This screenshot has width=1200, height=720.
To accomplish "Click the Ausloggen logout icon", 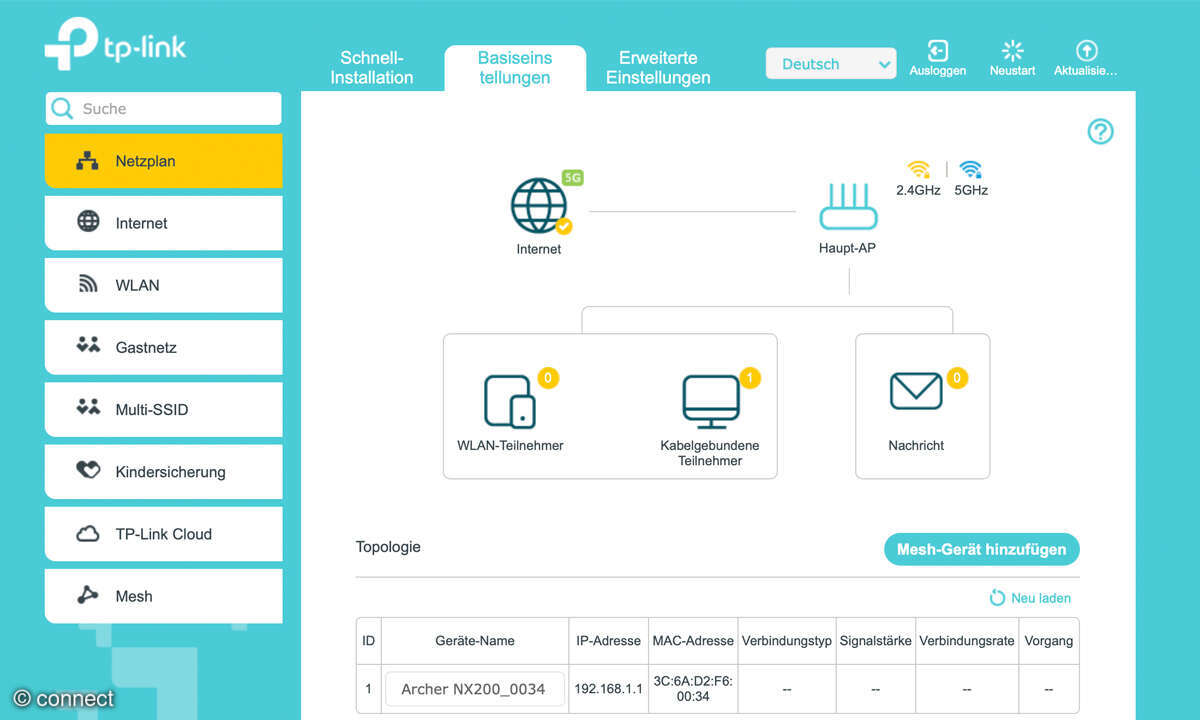I will tap(937, 51).
